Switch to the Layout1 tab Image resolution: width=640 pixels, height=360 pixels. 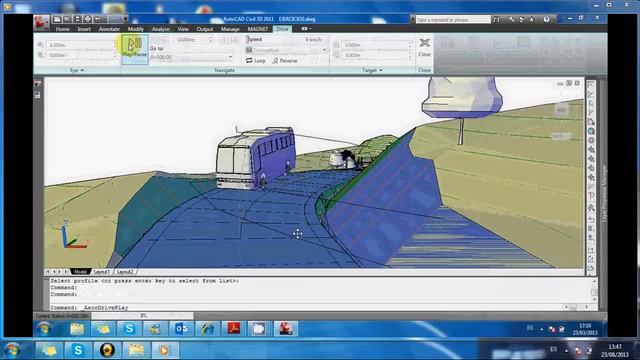click(x=102, y=272)
